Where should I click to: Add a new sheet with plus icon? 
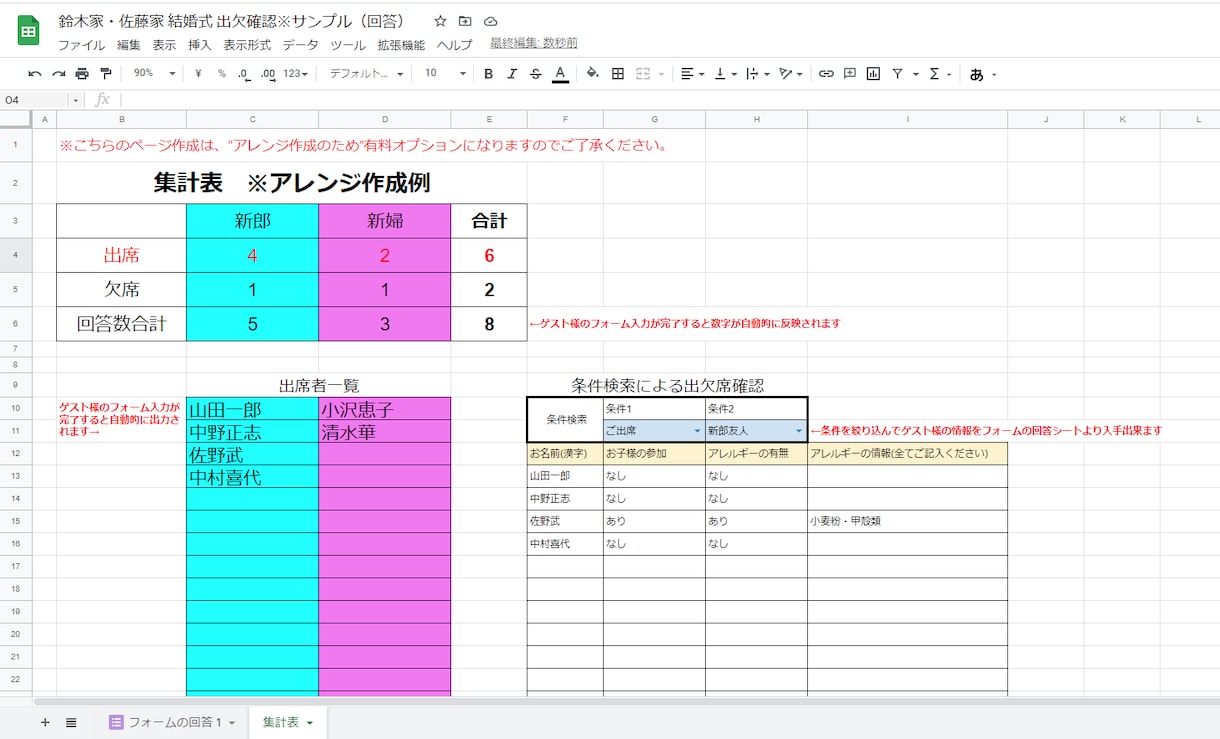point(45,722)
